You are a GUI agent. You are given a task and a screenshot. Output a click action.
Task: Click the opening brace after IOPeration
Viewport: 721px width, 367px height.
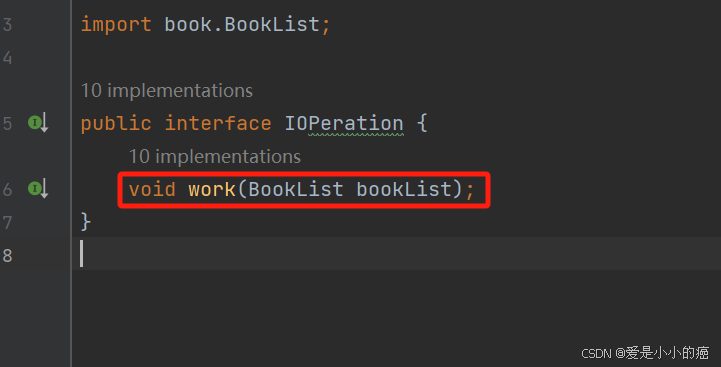click(x=422, y=123)
